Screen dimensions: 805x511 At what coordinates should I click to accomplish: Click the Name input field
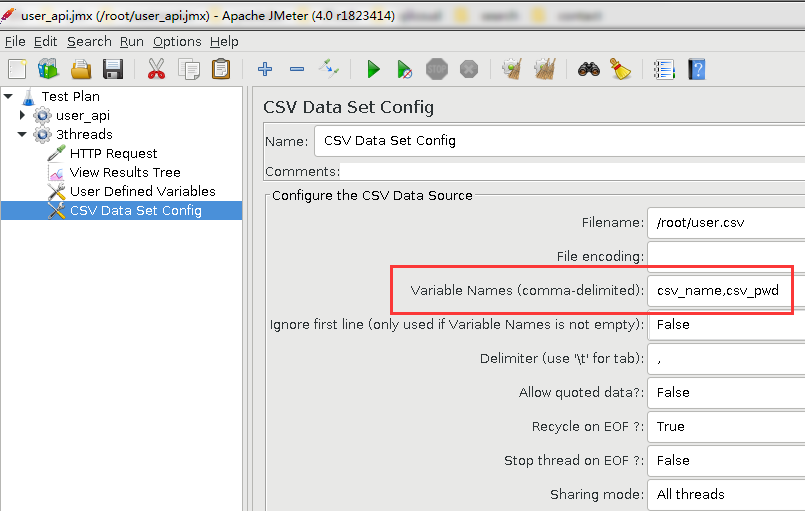tap(560, 141)
